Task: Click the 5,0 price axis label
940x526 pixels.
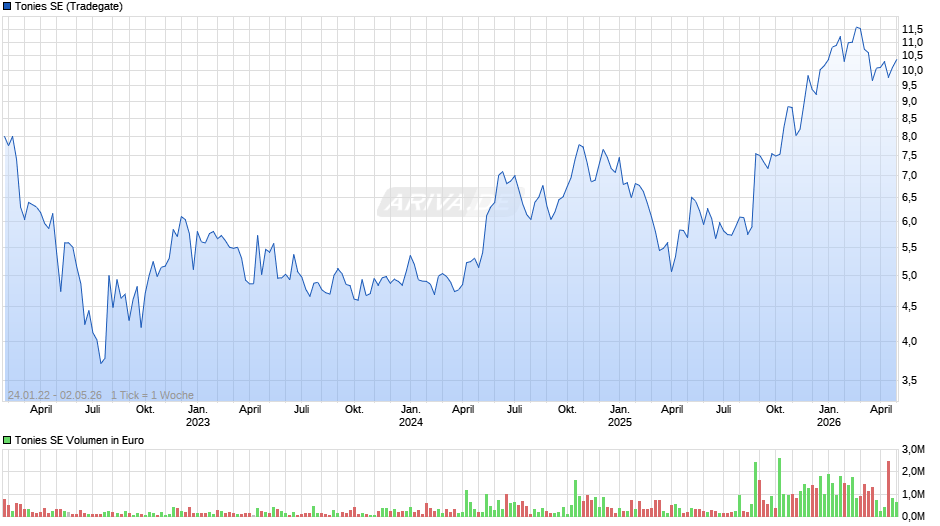Action: (909, 275)
